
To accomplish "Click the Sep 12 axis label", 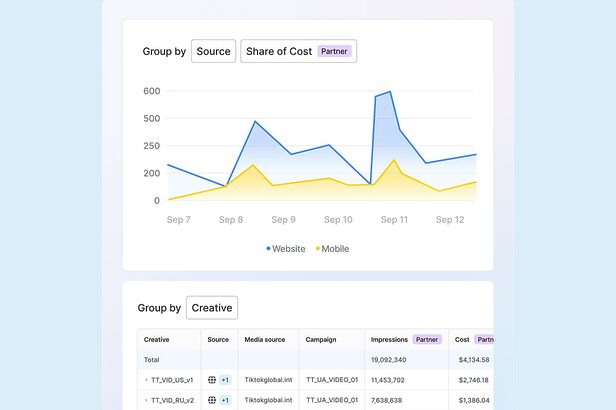I will [x=450, y=220].
